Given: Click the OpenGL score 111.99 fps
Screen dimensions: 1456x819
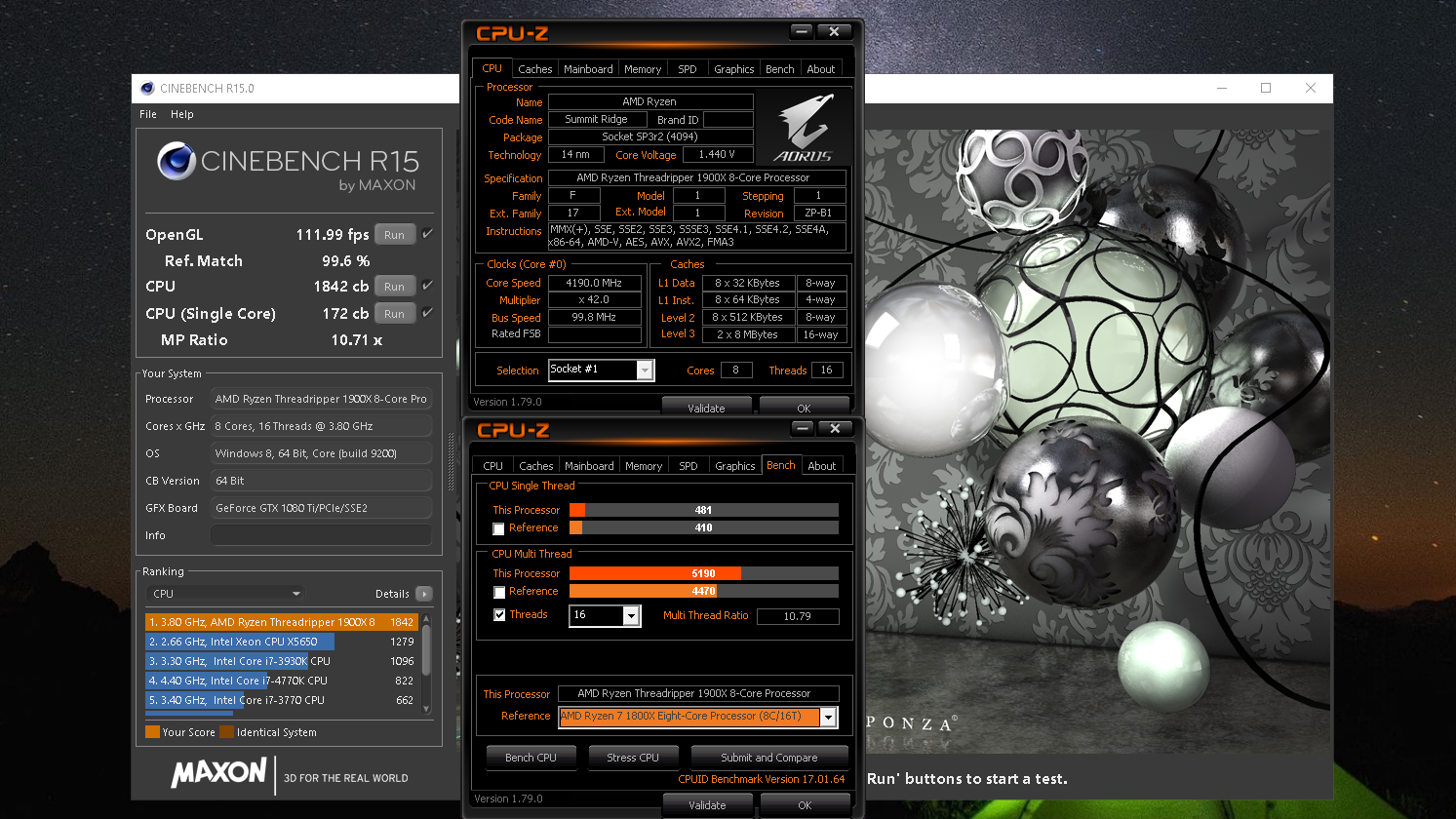Looking at the screenshot, I should point(333,235).
